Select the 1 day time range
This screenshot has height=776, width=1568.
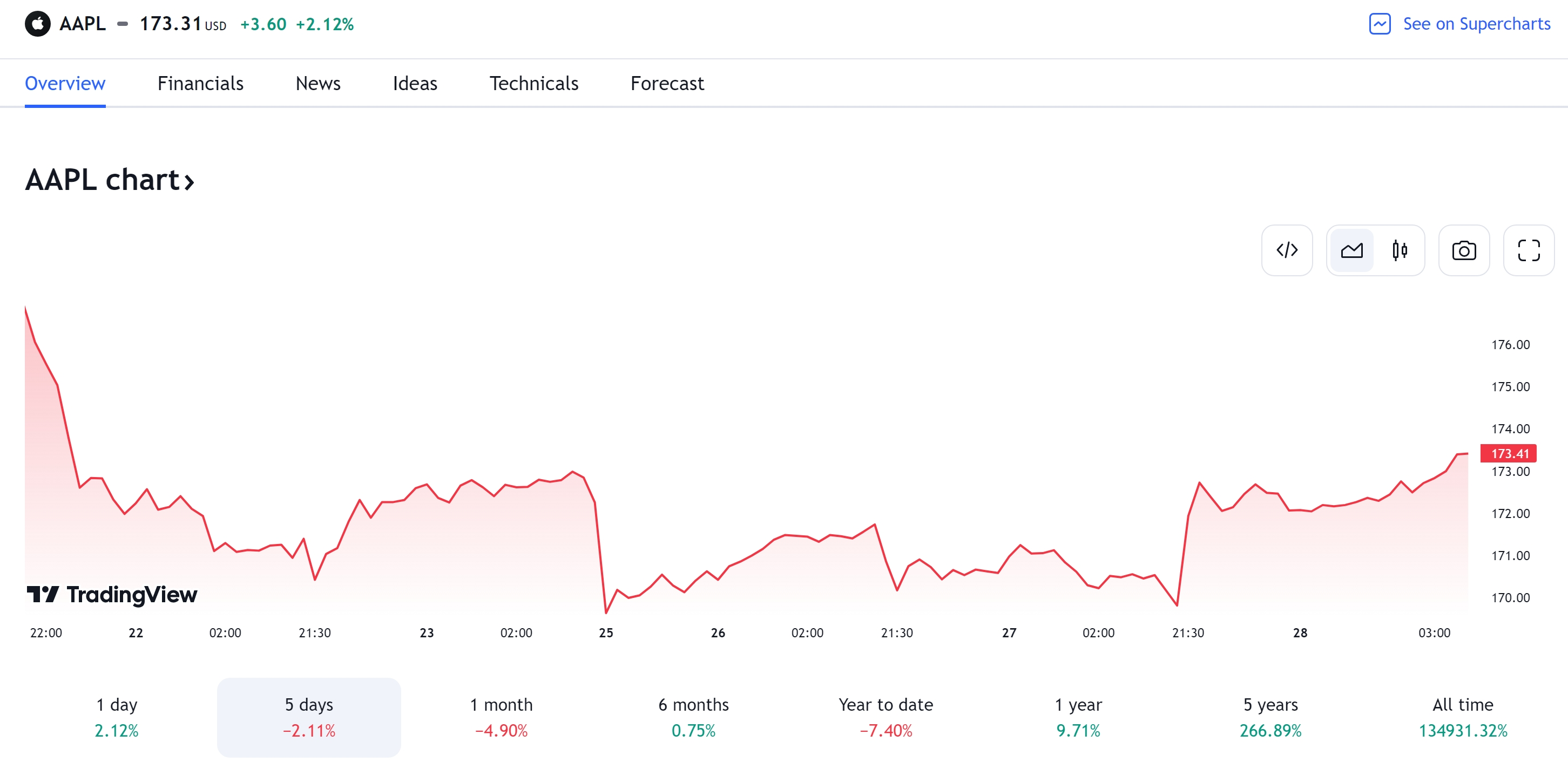pos(116,717)
